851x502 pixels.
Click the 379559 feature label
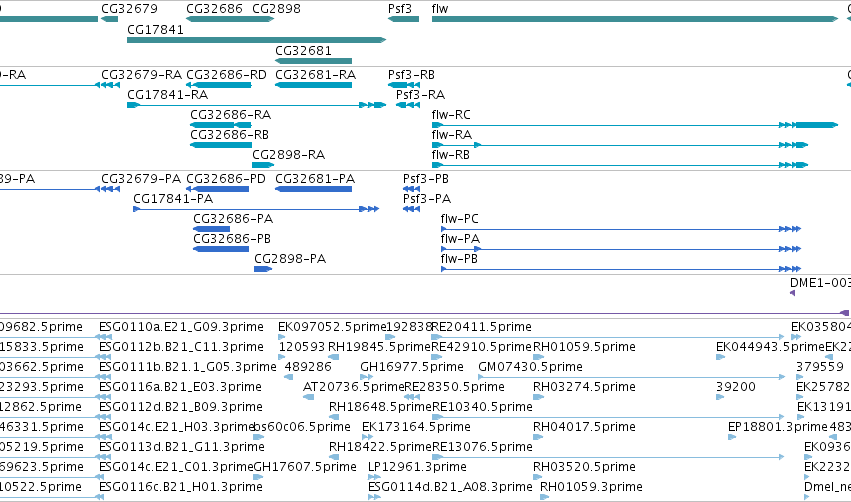pos(820,367)
